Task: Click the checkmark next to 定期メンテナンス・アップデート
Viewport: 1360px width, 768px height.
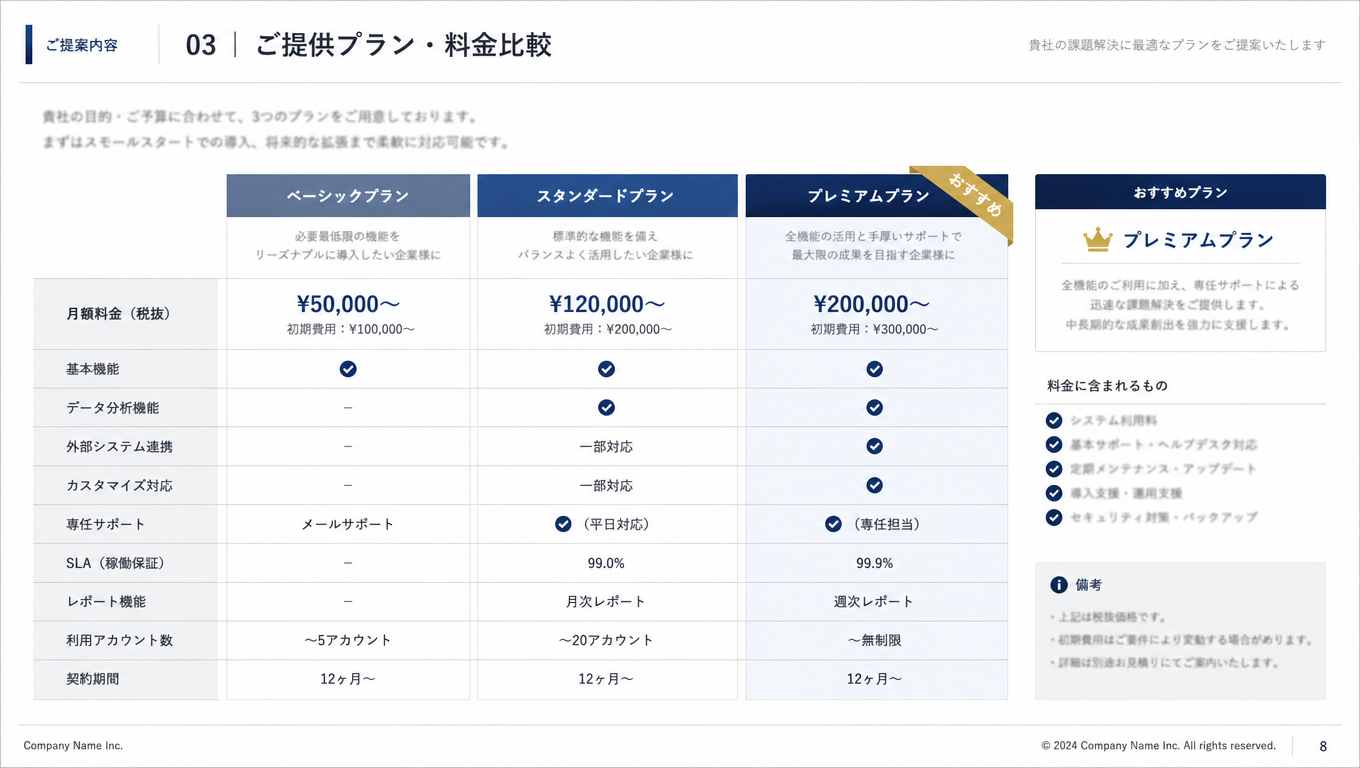Action: 1054,468
